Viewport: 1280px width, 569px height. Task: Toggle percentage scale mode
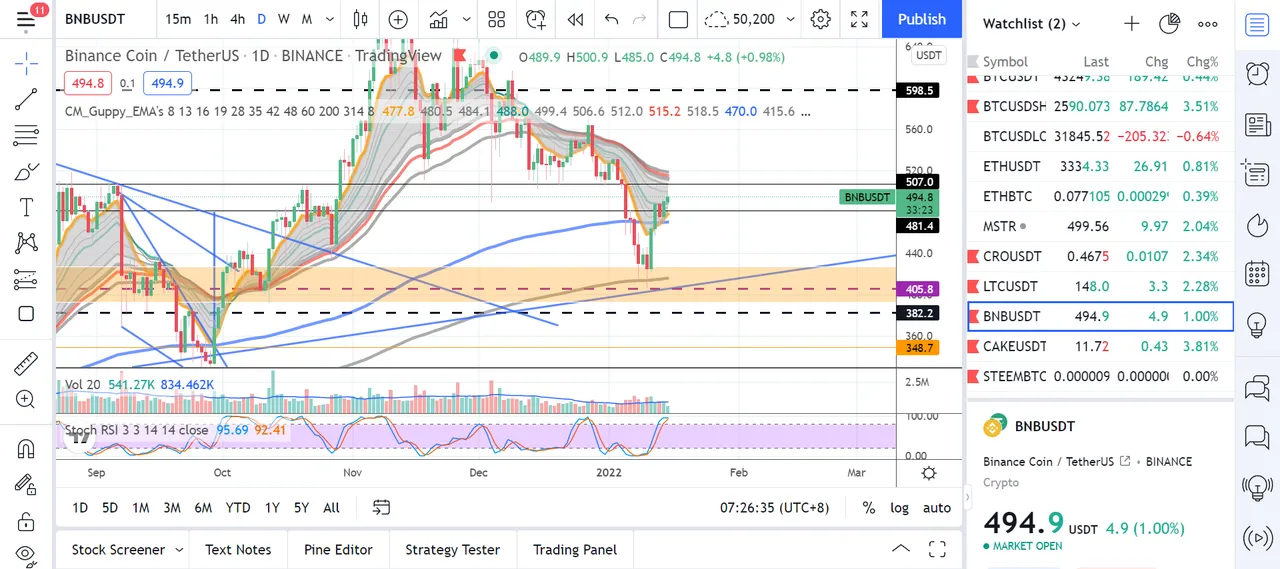coord(869,508)
